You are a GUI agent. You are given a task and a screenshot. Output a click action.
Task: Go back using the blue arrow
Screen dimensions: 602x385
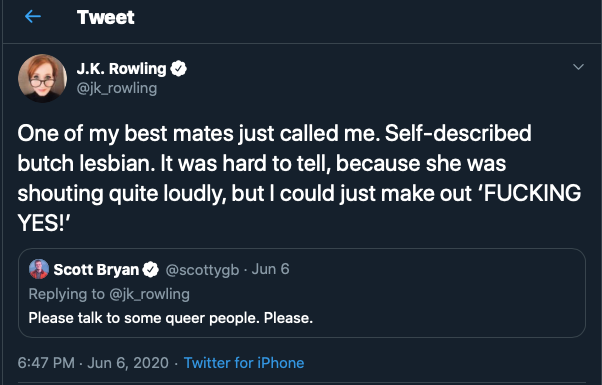coord(33,17)
